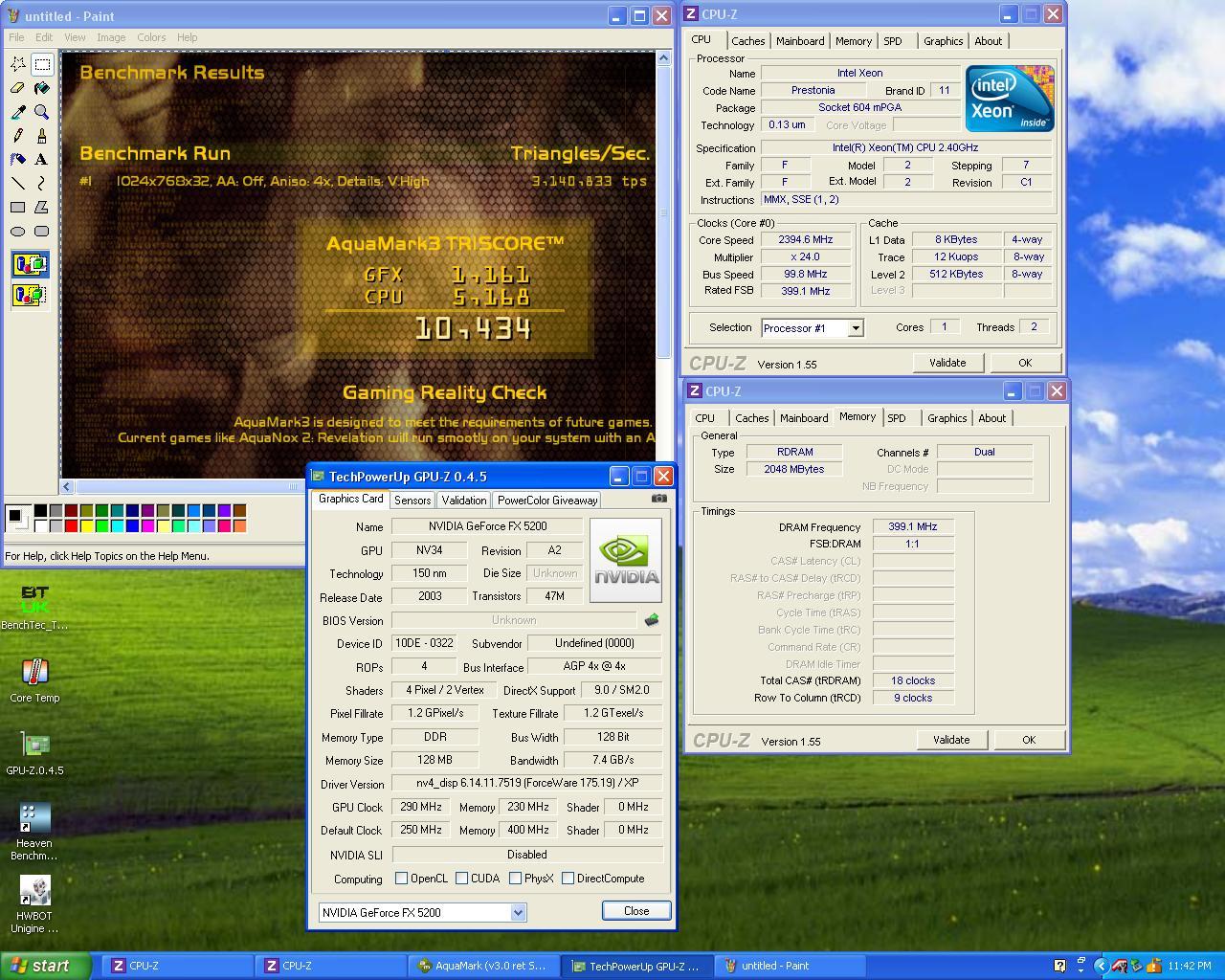Select the Magnifier tool in Paint

(x=42, y=112)
